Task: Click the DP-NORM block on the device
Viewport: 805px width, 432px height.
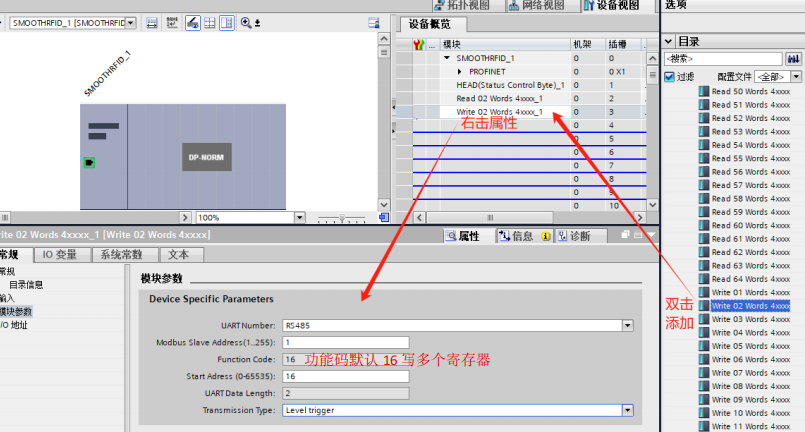Action: point(206,157)
